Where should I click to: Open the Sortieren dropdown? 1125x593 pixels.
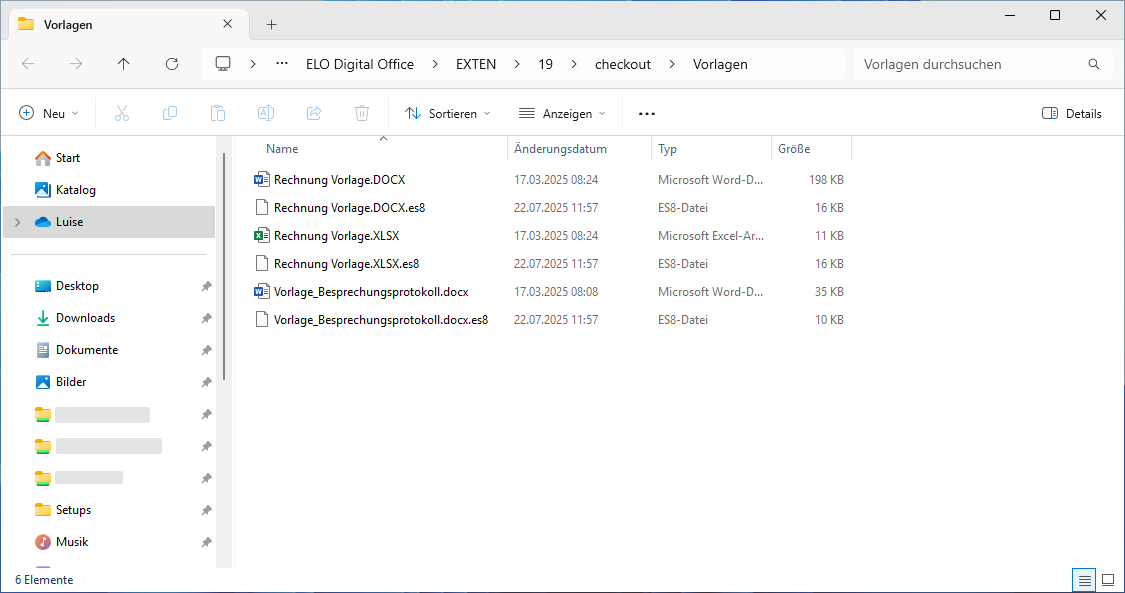(x=447, y=113)
